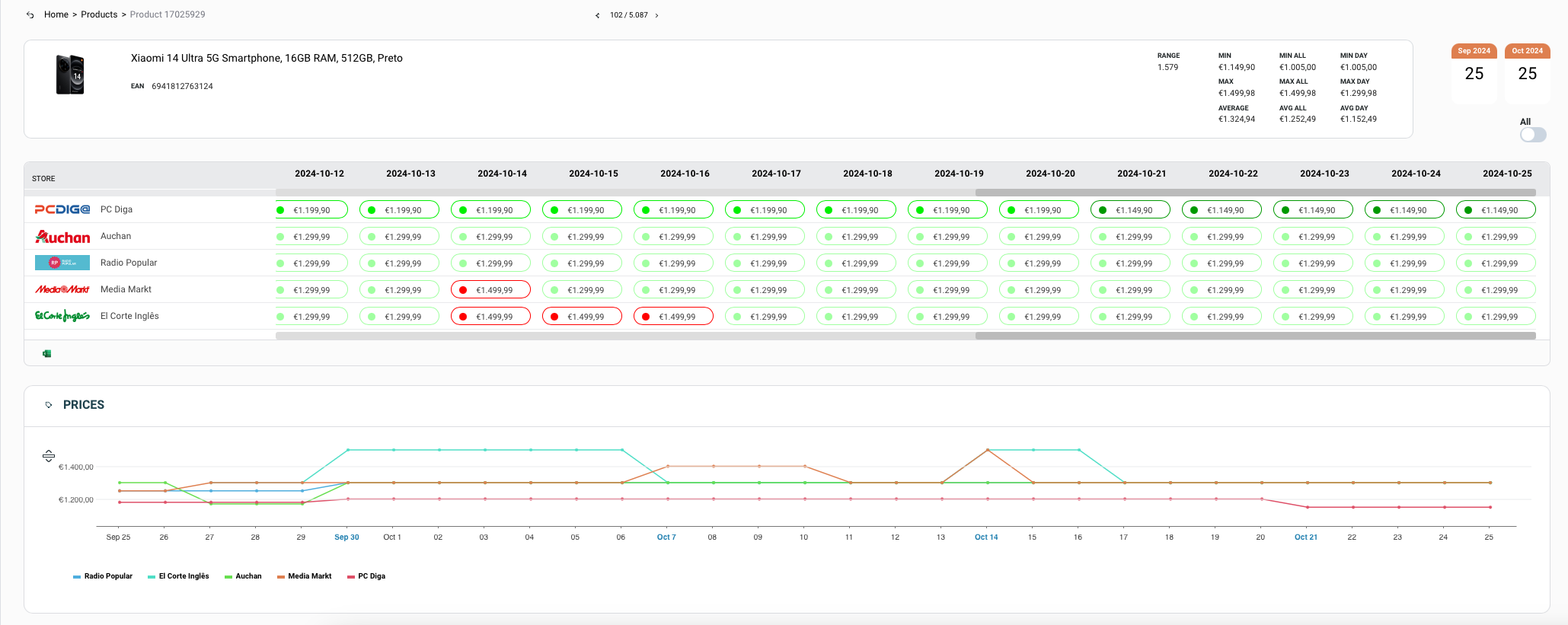Click Media Markt red price on 2024-10-14
Screen dimensions: 1568x625
(490, 290)
